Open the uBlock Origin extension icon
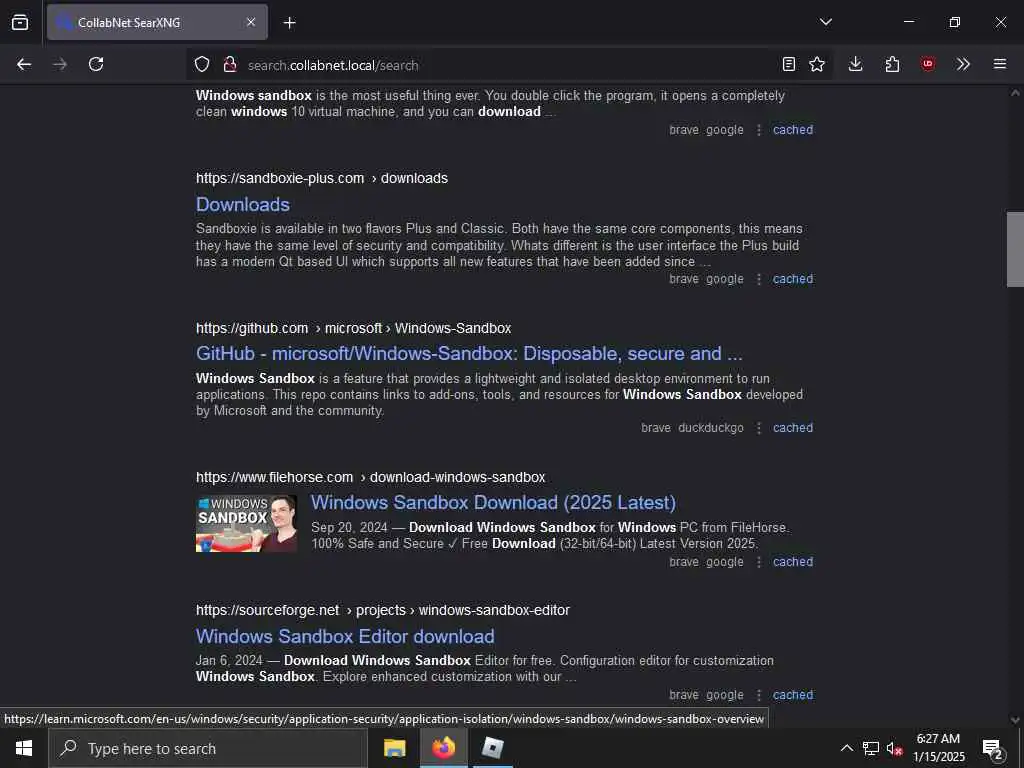This screenshot has height=768, width=1024. [x=928, y=64]
